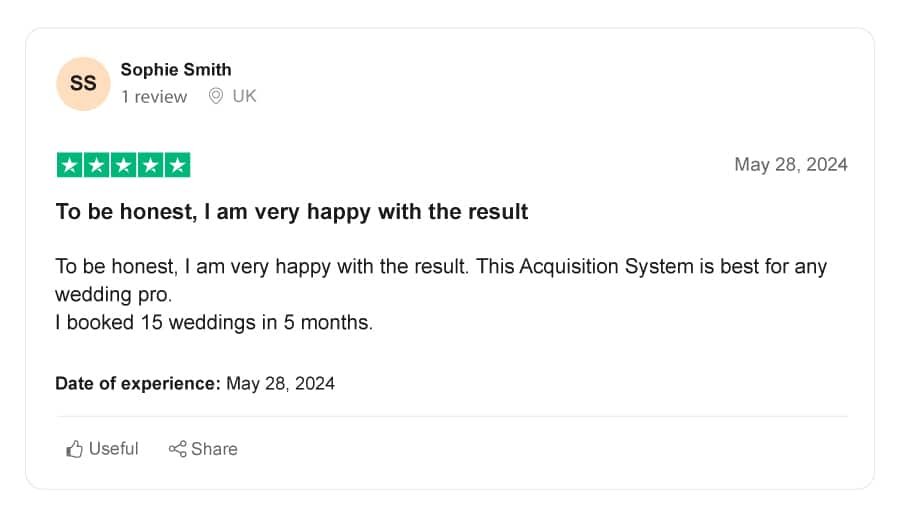The width and height of the screenshot is (899, 515).
Task: Click the fifth green rating star
Action: tap(177, 165)
